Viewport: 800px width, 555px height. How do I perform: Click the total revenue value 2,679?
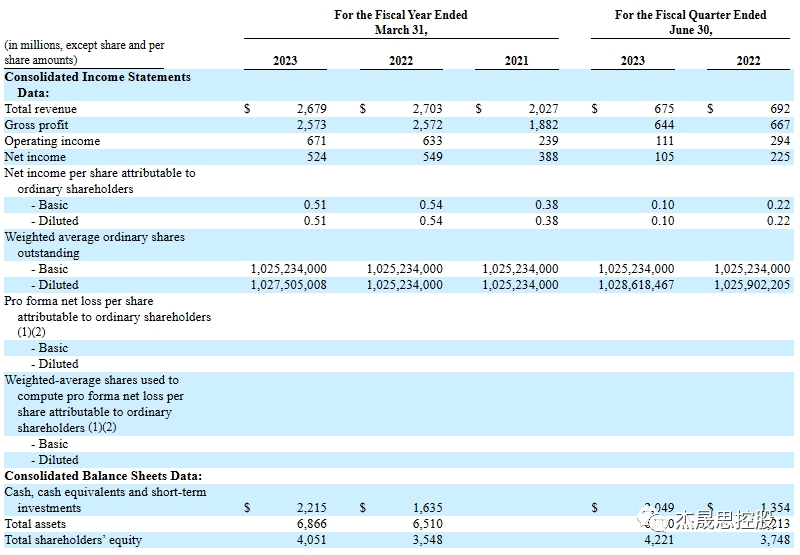(312, 109)
